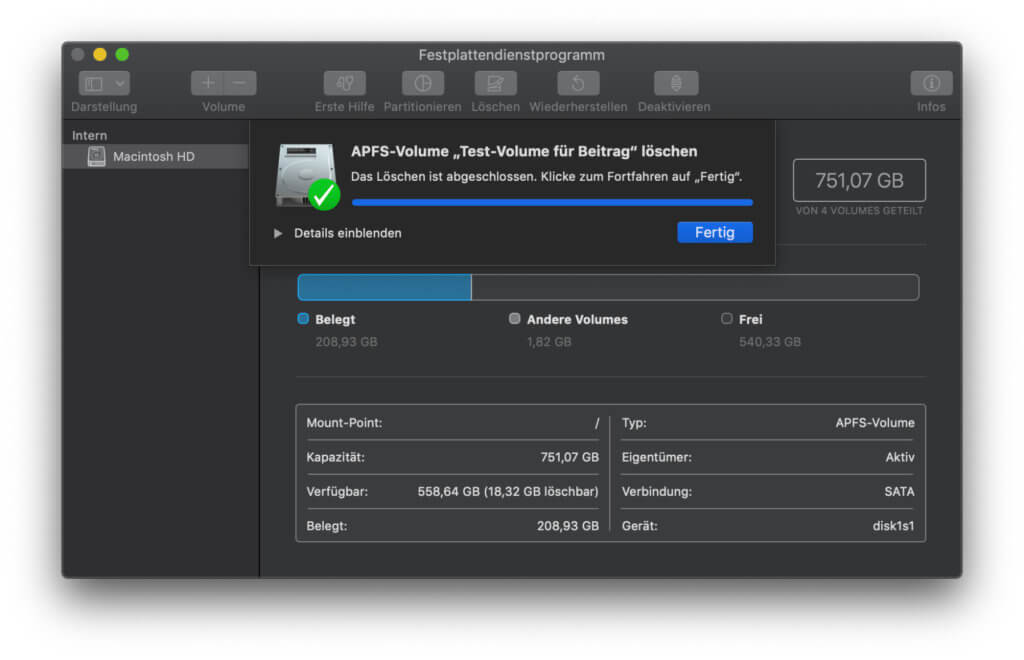Expand Details einblenden disclosure triangle
The height and width of the screenshot is (660, 1024).
pos(279,233)
